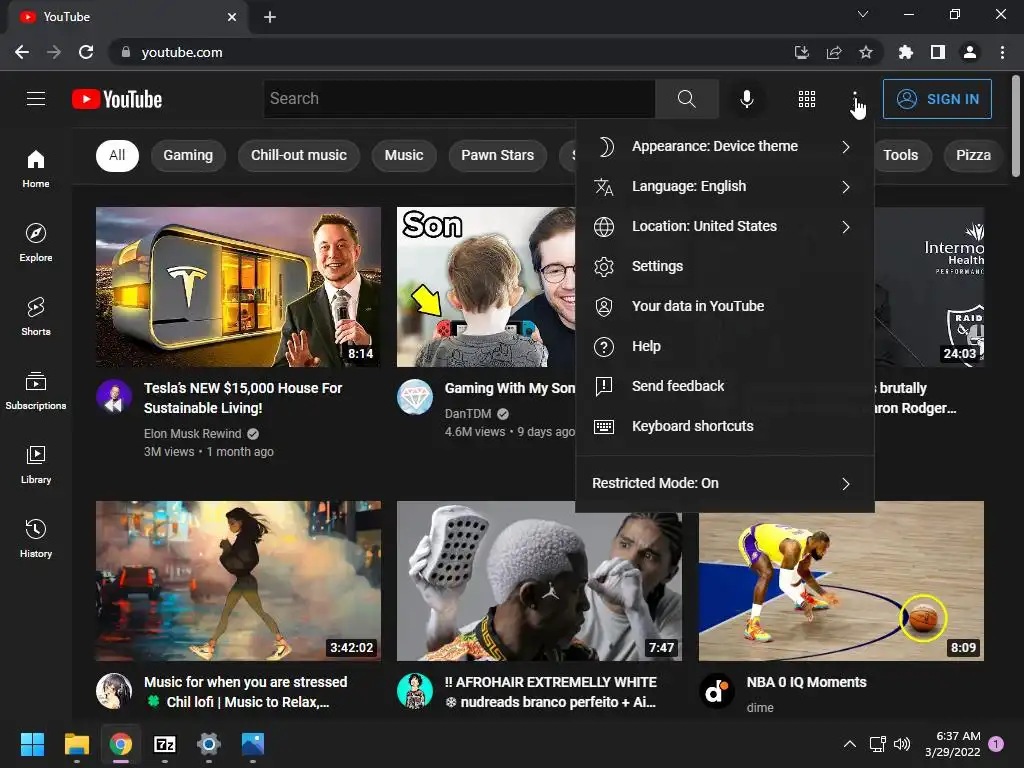Open a new browser tab

(x=270, y=17)
